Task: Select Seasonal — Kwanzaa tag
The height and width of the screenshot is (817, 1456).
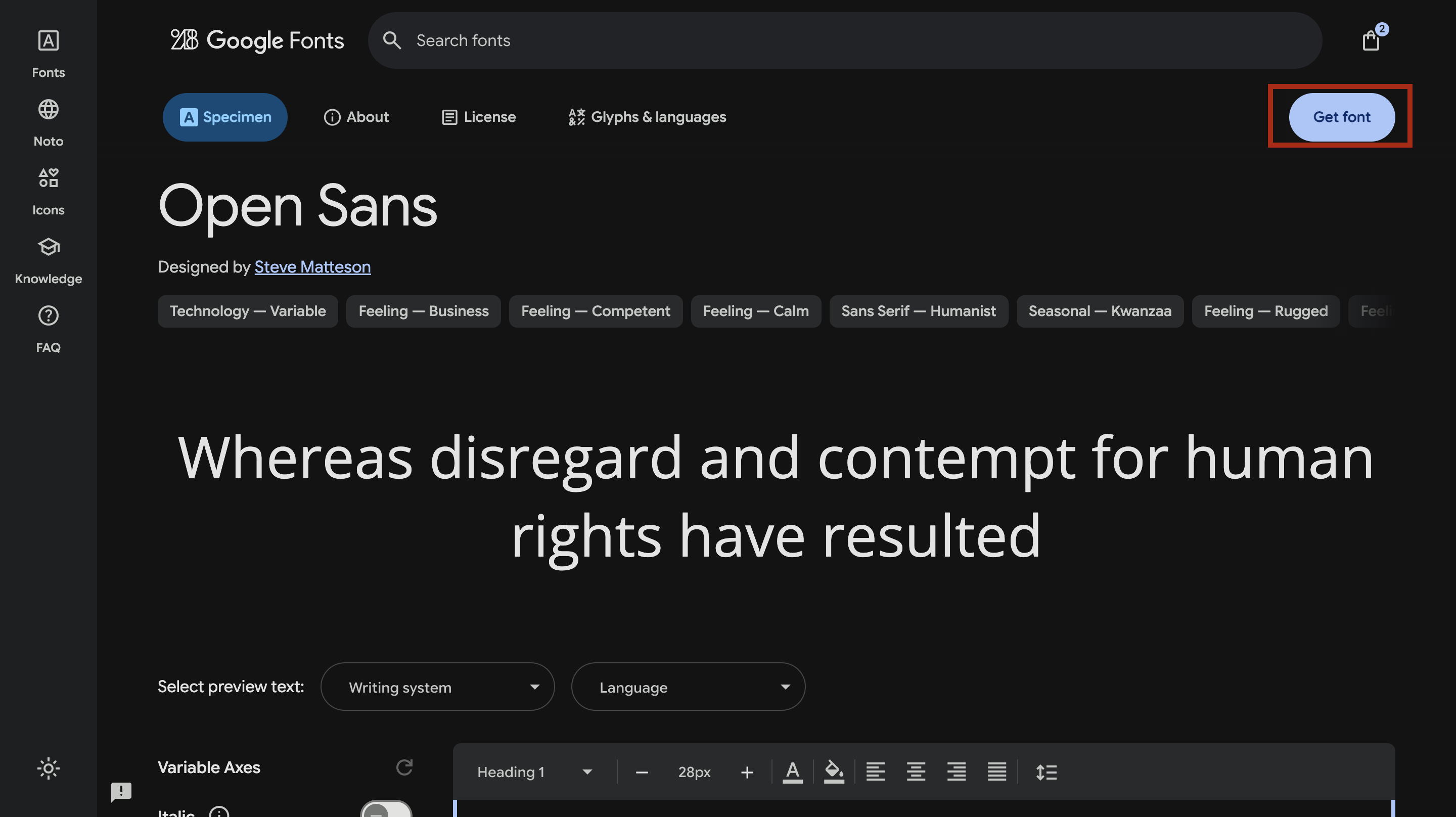Action: [1100, 311]
